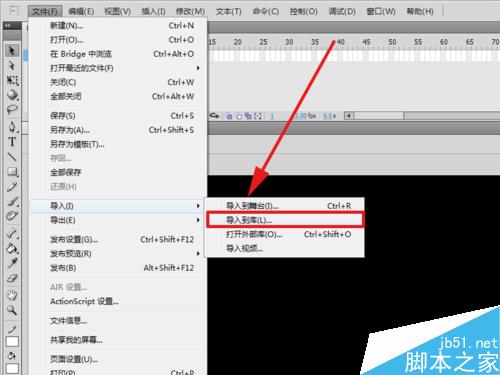Open the 文本(T) menu

228,12
